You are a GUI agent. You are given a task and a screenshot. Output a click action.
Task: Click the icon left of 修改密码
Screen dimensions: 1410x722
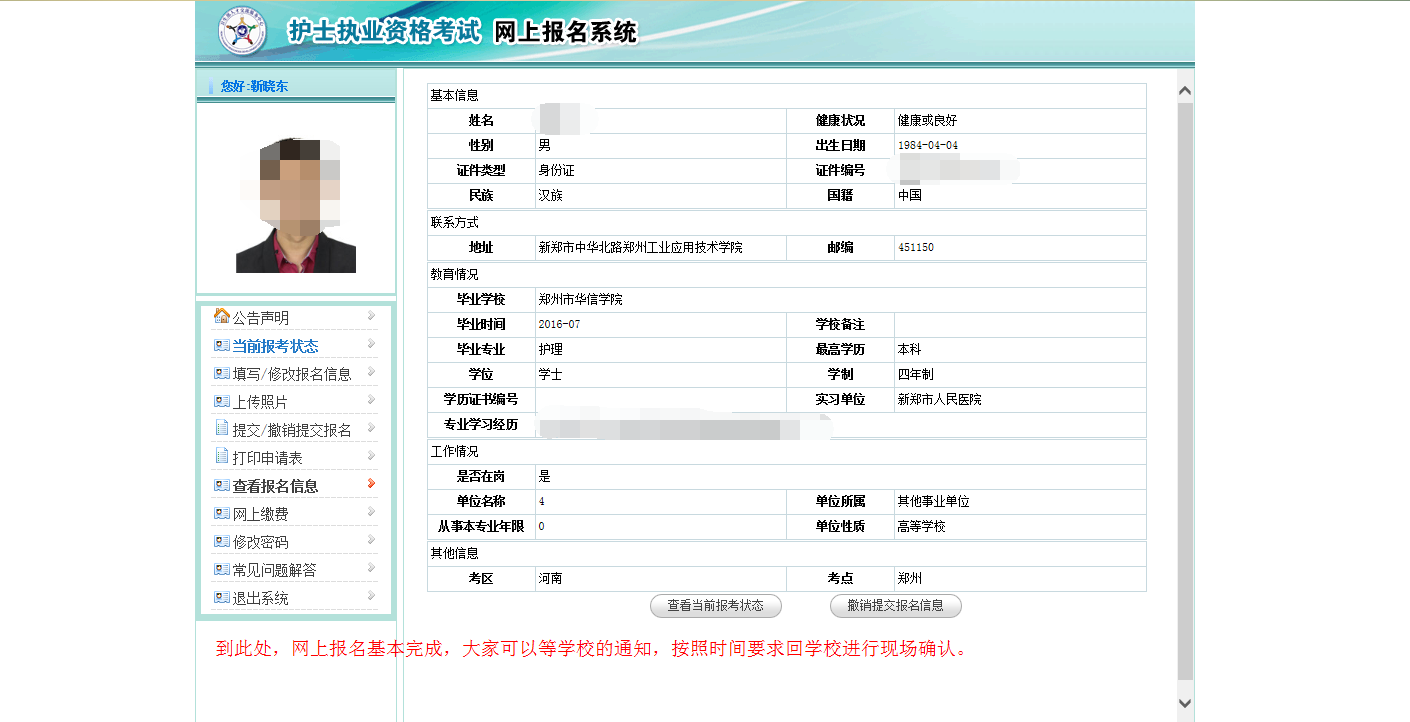[x=221, y=541]
